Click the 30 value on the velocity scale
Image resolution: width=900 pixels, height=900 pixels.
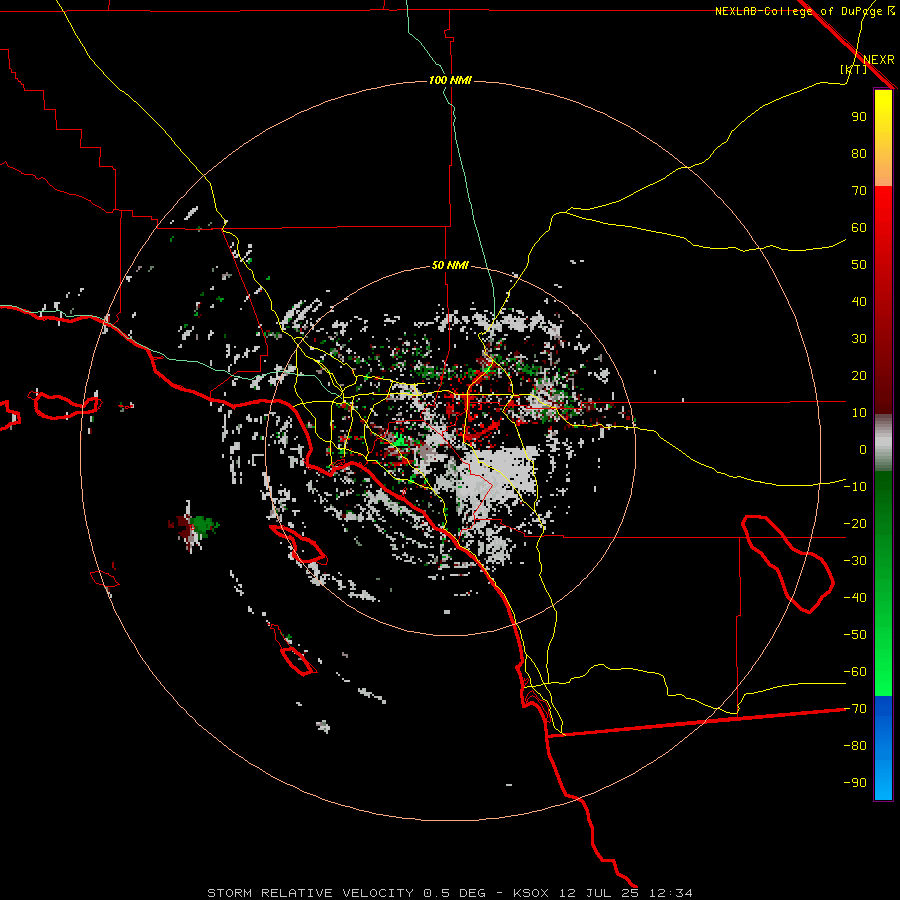pos(859,339)
